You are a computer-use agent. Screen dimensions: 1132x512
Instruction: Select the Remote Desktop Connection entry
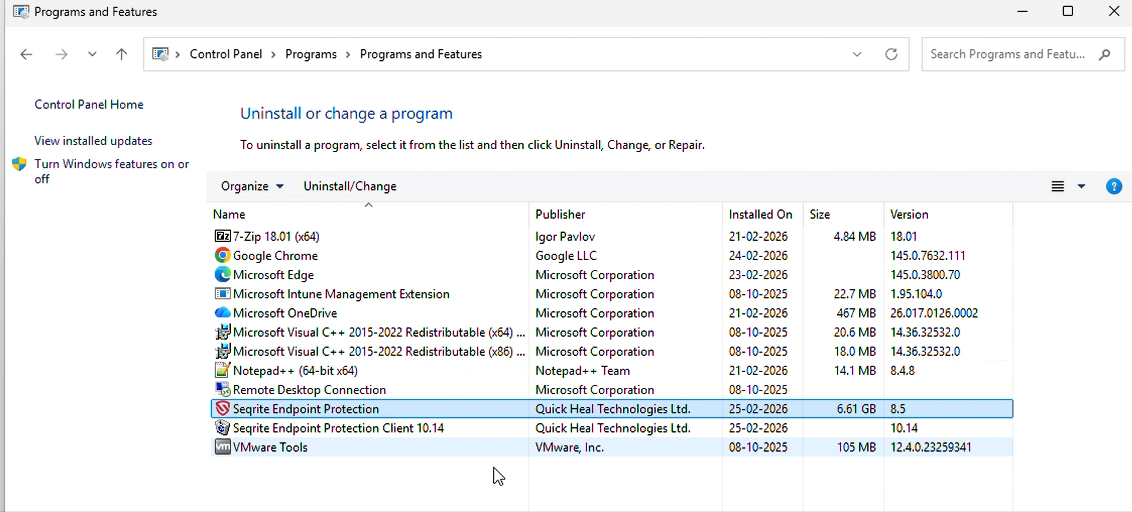pyautogui.click(x=611, y=390)
